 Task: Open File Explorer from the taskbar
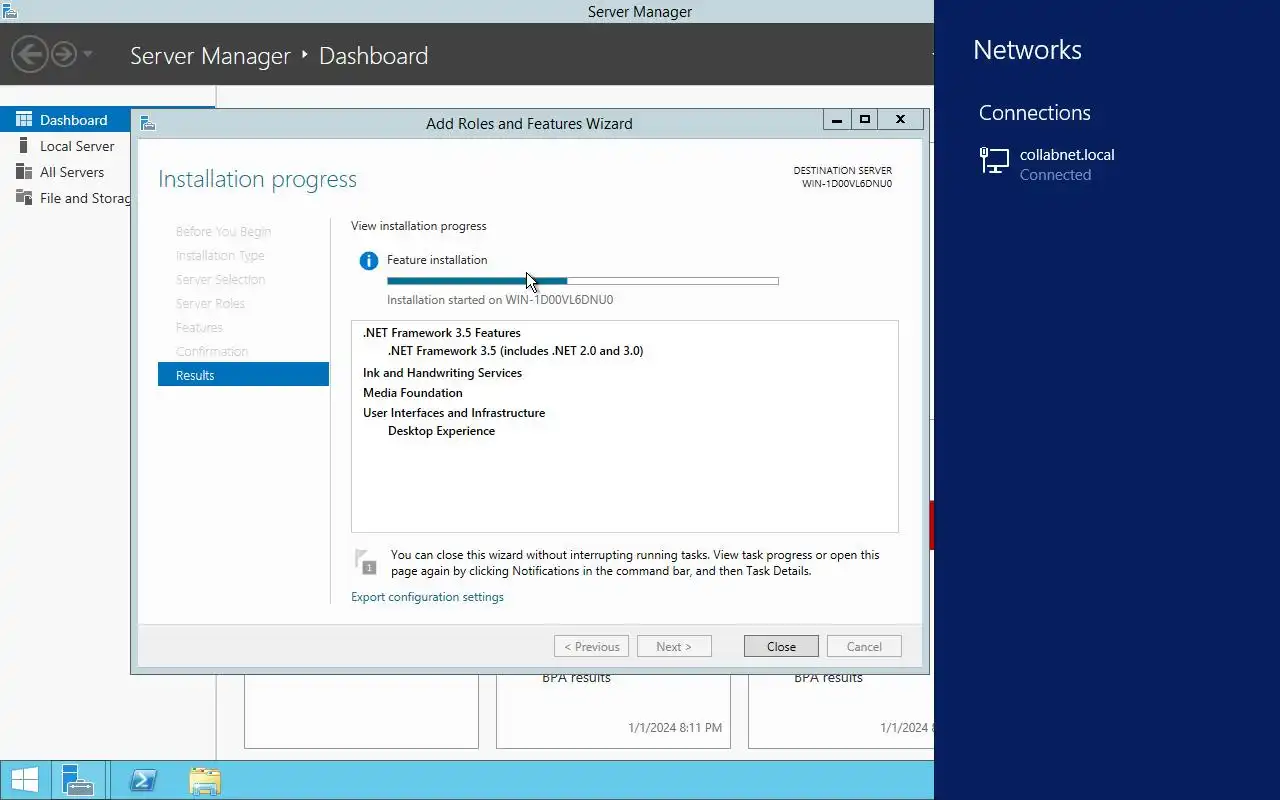[205, 780]
